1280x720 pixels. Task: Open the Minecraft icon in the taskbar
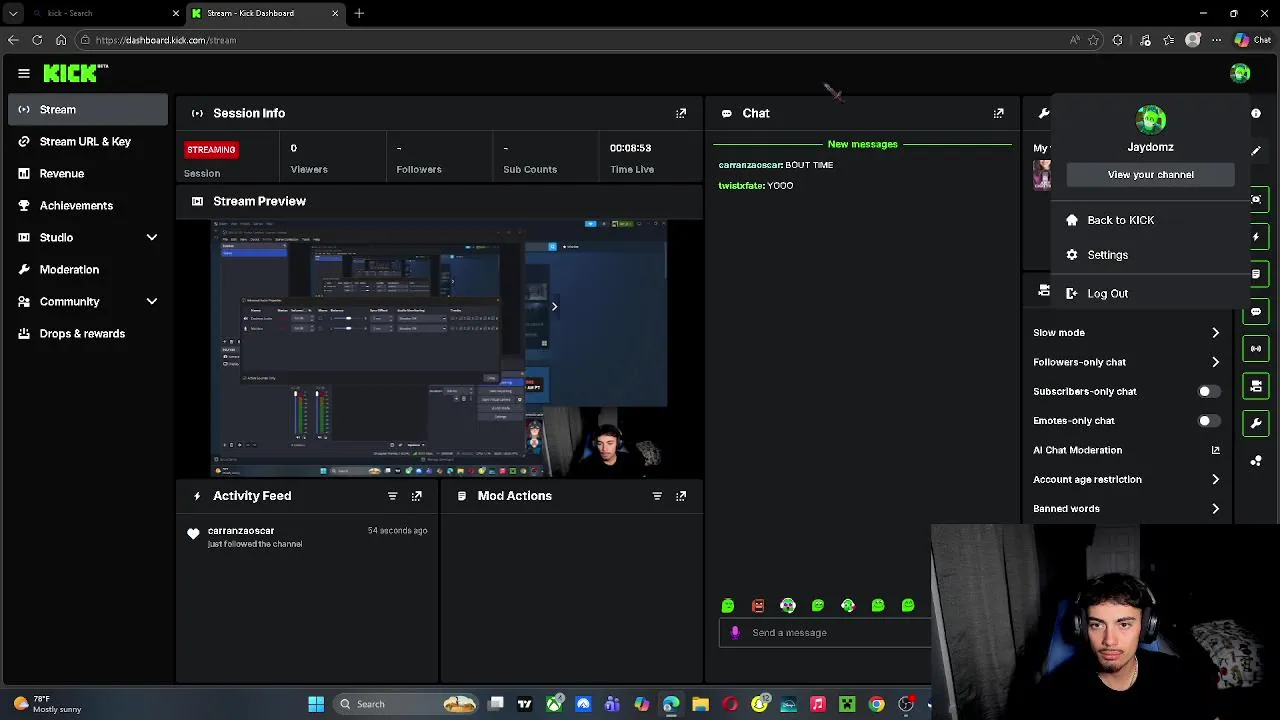847,704
